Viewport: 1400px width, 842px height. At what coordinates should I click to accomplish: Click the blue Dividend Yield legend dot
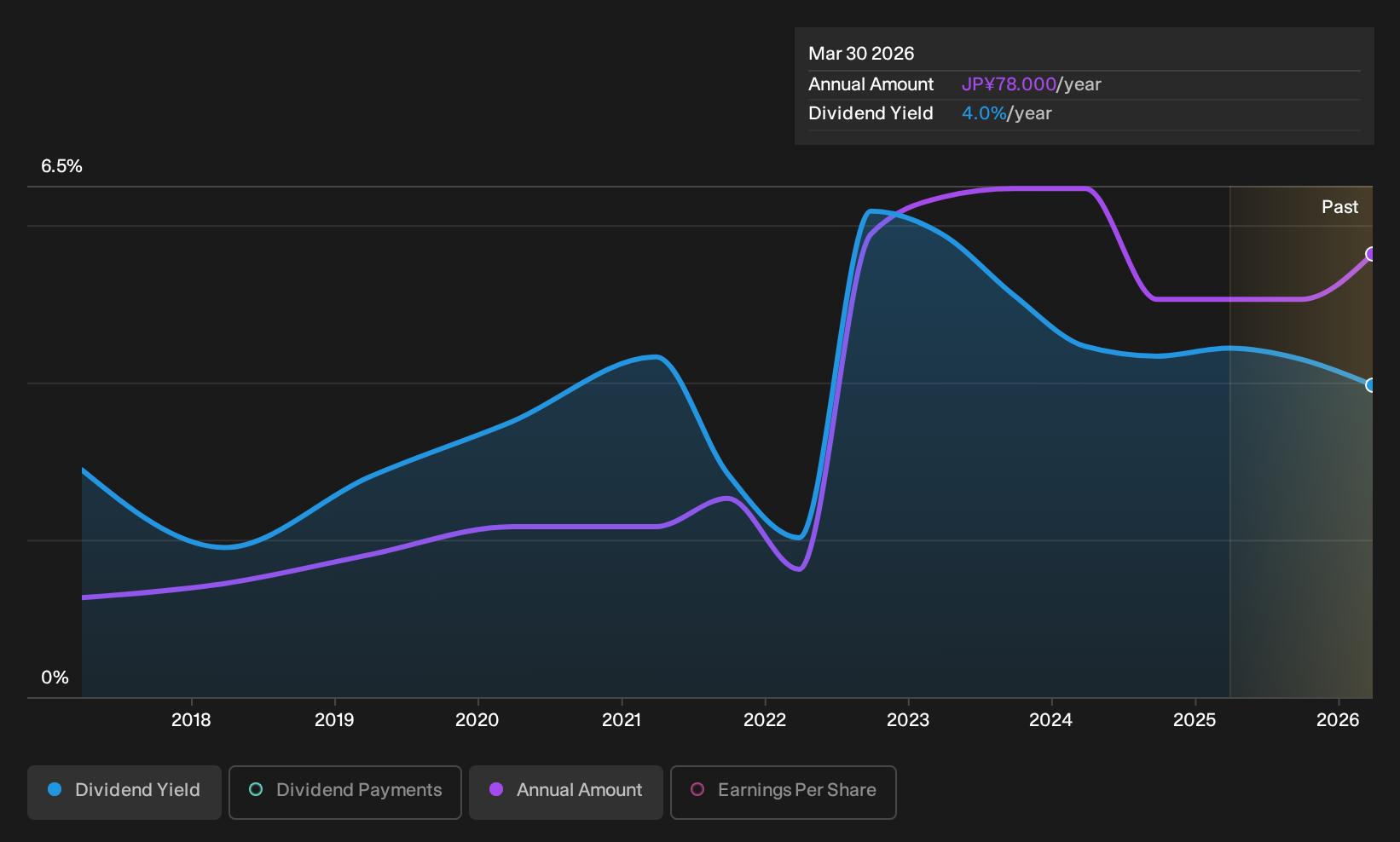pyautogui.click(x=55, y=790)
